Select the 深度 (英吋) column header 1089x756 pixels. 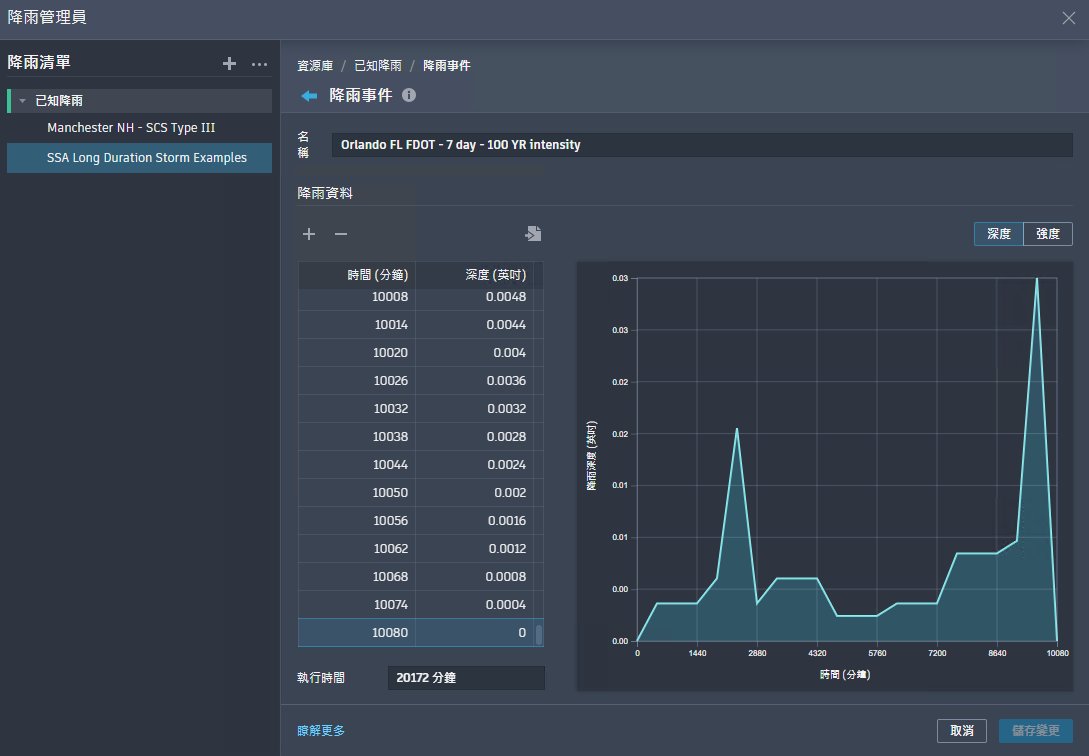pos(475,275)
